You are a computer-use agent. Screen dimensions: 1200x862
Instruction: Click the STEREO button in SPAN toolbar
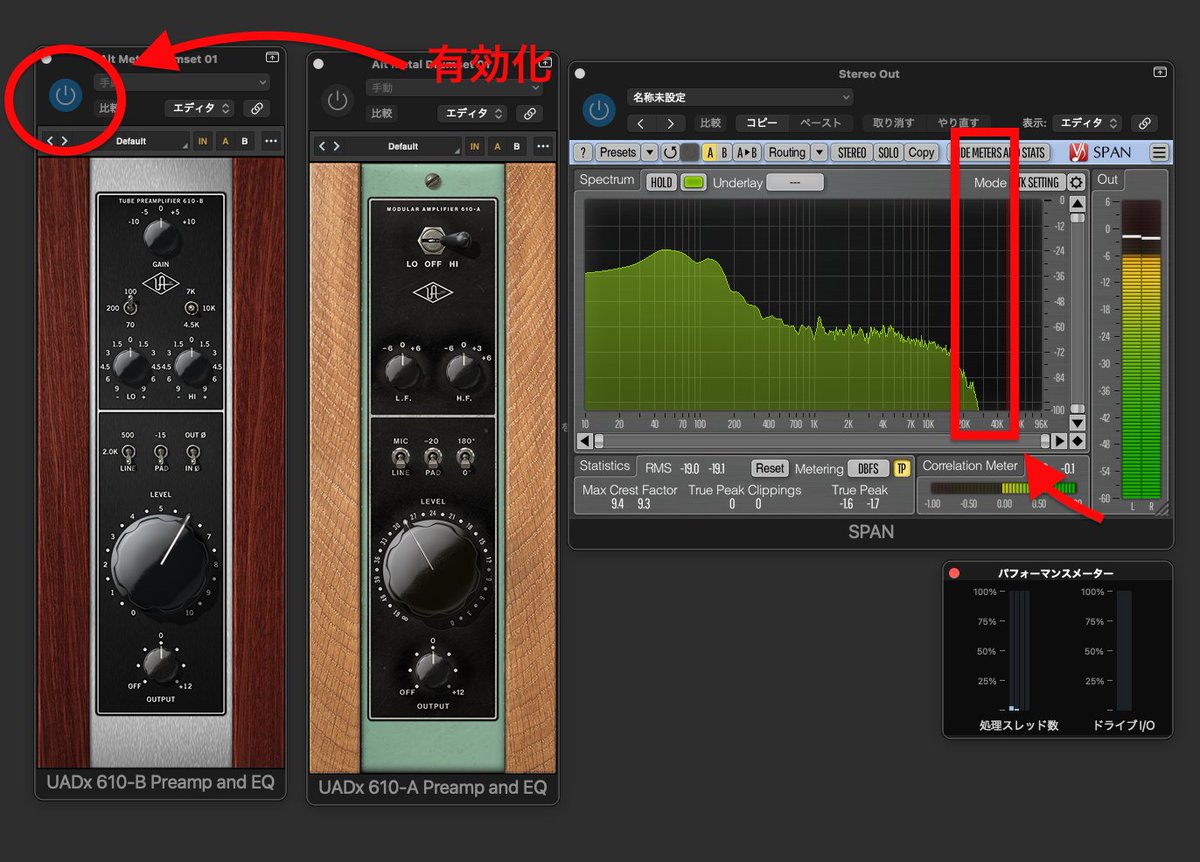(852, 153)
